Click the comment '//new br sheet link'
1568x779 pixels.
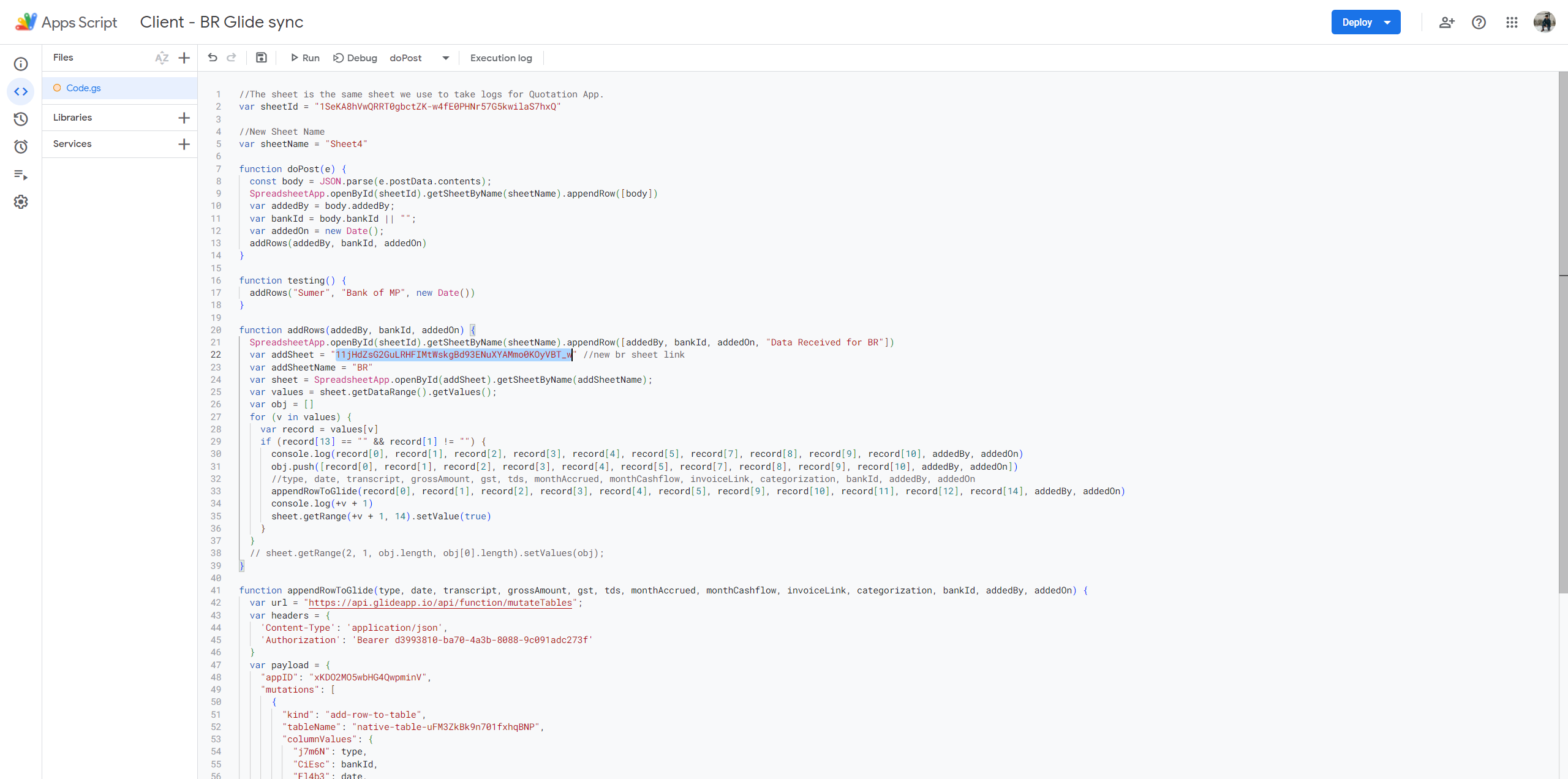[x=634, y=355]
